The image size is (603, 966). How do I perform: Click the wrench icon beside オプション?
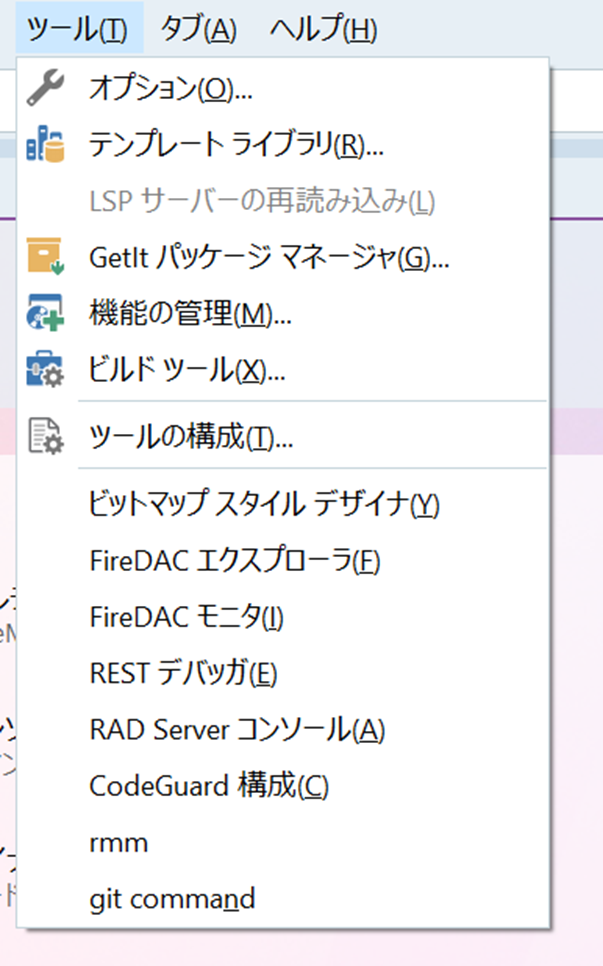45,89
